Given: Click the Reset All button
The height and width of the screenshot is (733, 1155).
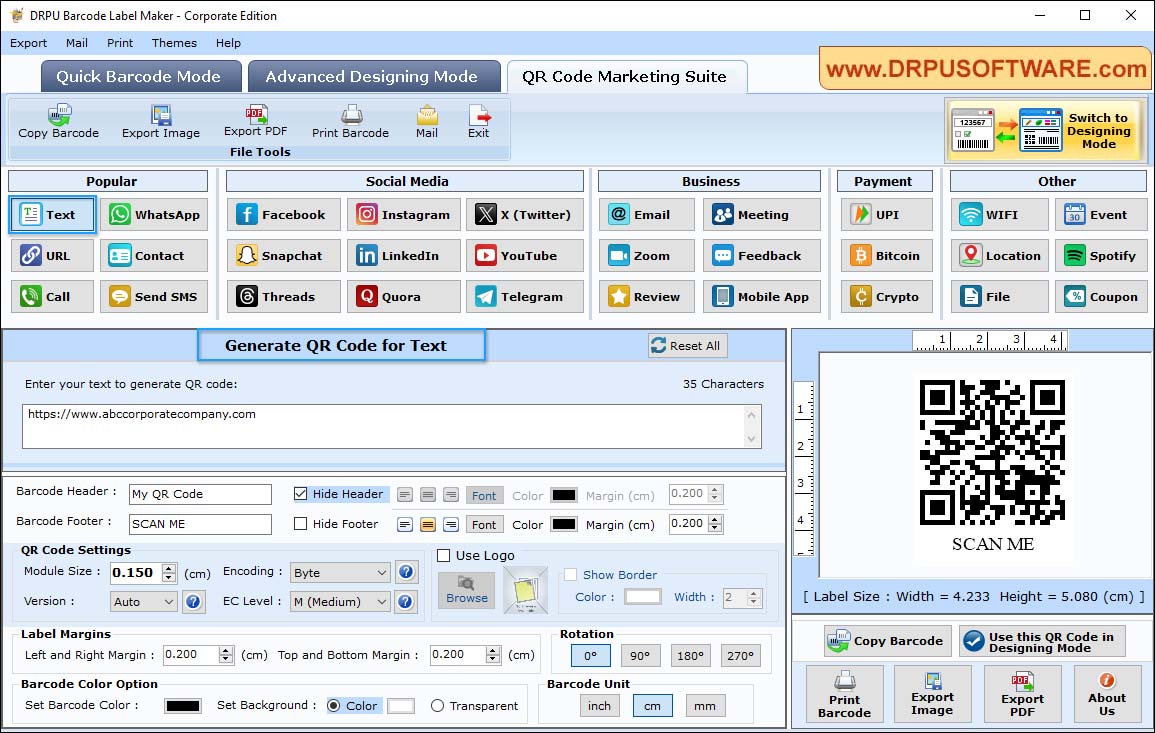Looking at the screenshot, I should click(687, 346).
